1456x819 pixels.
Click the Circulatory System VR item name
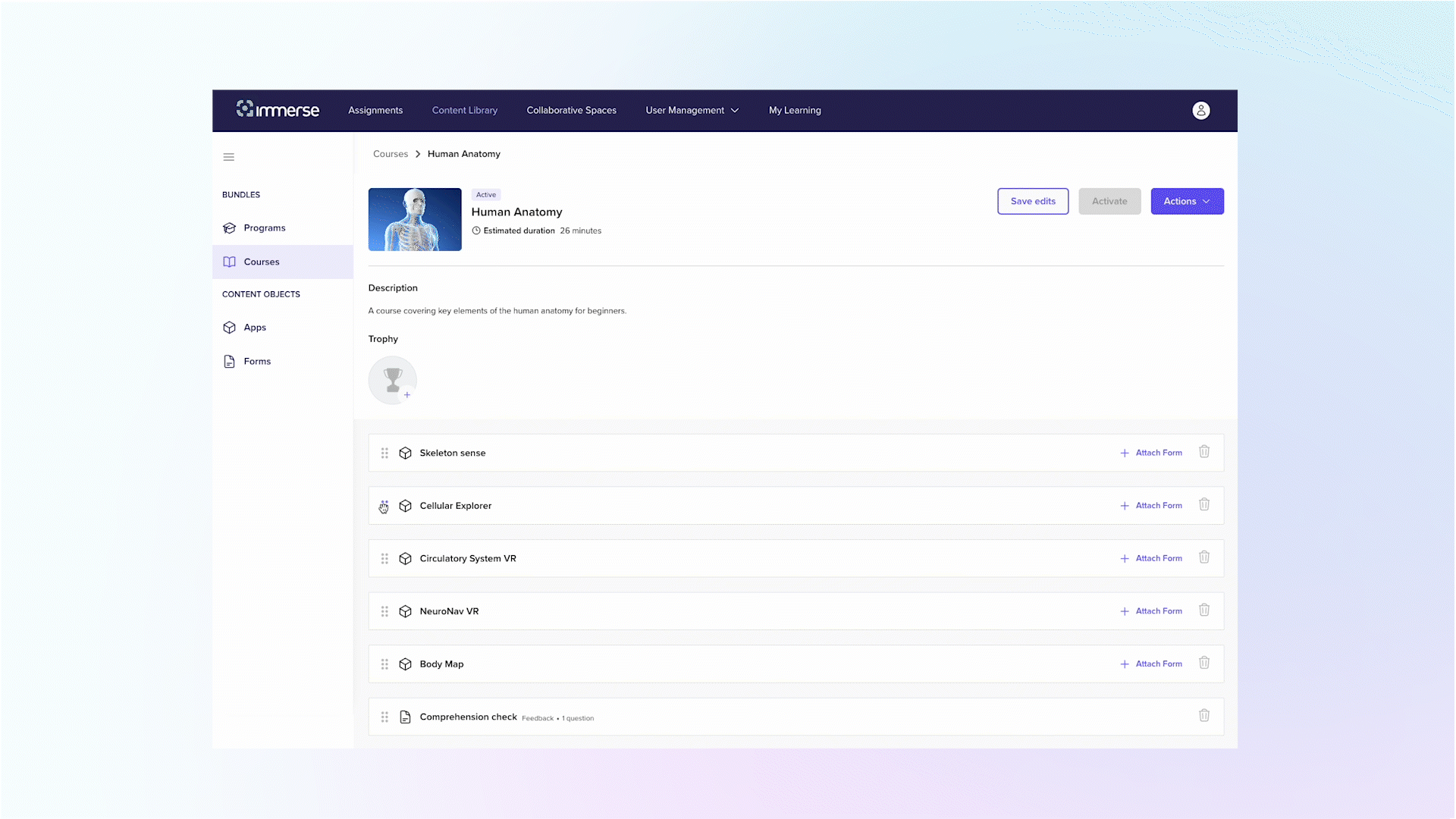(x=468, y=559)
